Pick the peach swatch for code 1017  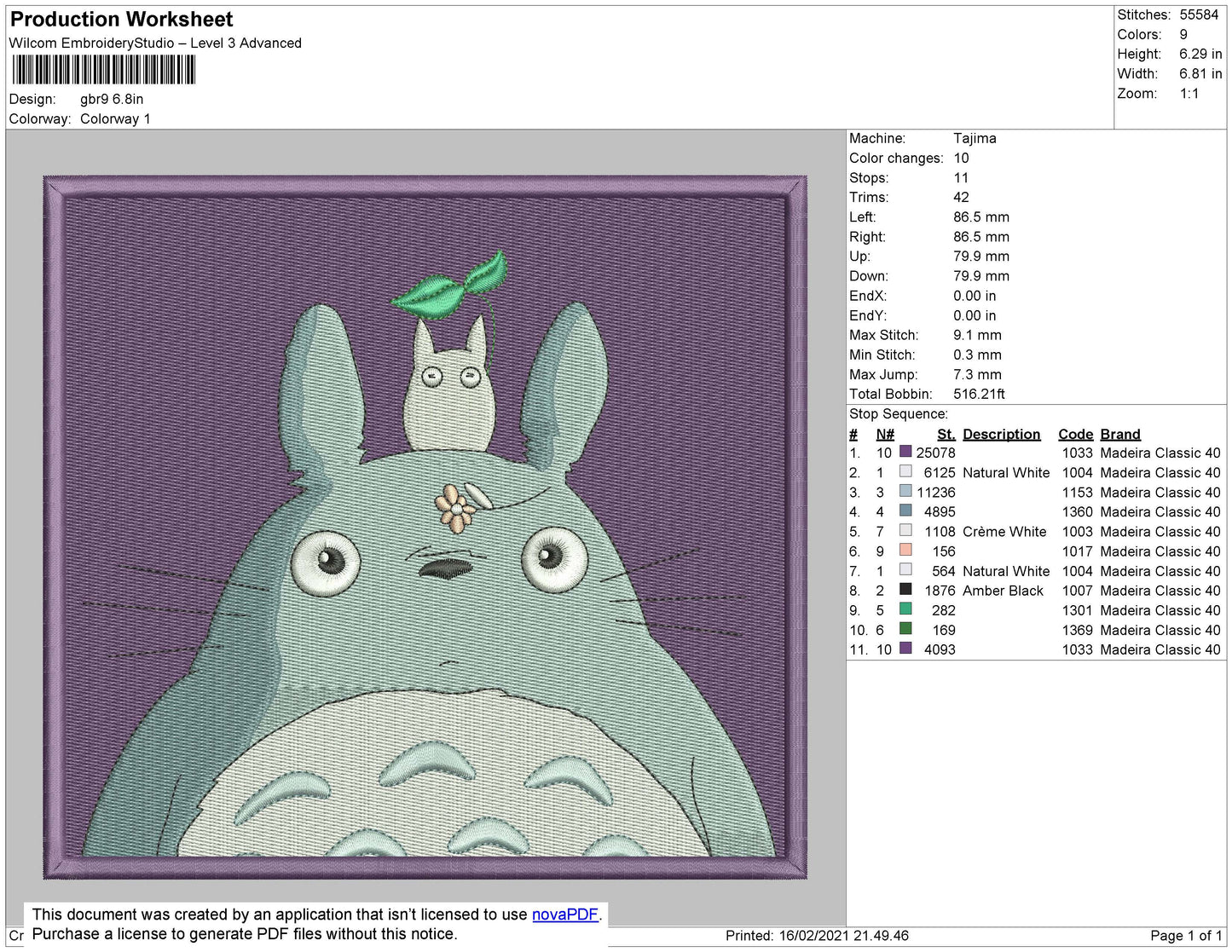click(905, 551)
